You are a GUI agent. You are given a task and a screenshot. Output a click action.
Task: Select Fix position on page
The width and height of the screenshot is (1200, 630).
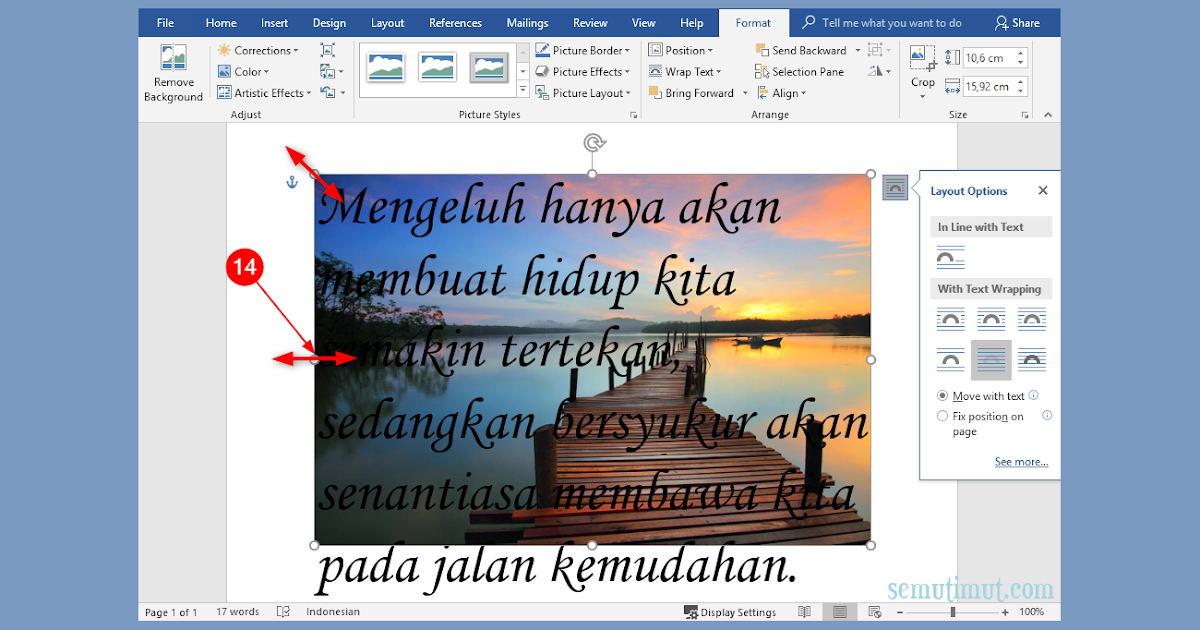[x=942, y=415]
